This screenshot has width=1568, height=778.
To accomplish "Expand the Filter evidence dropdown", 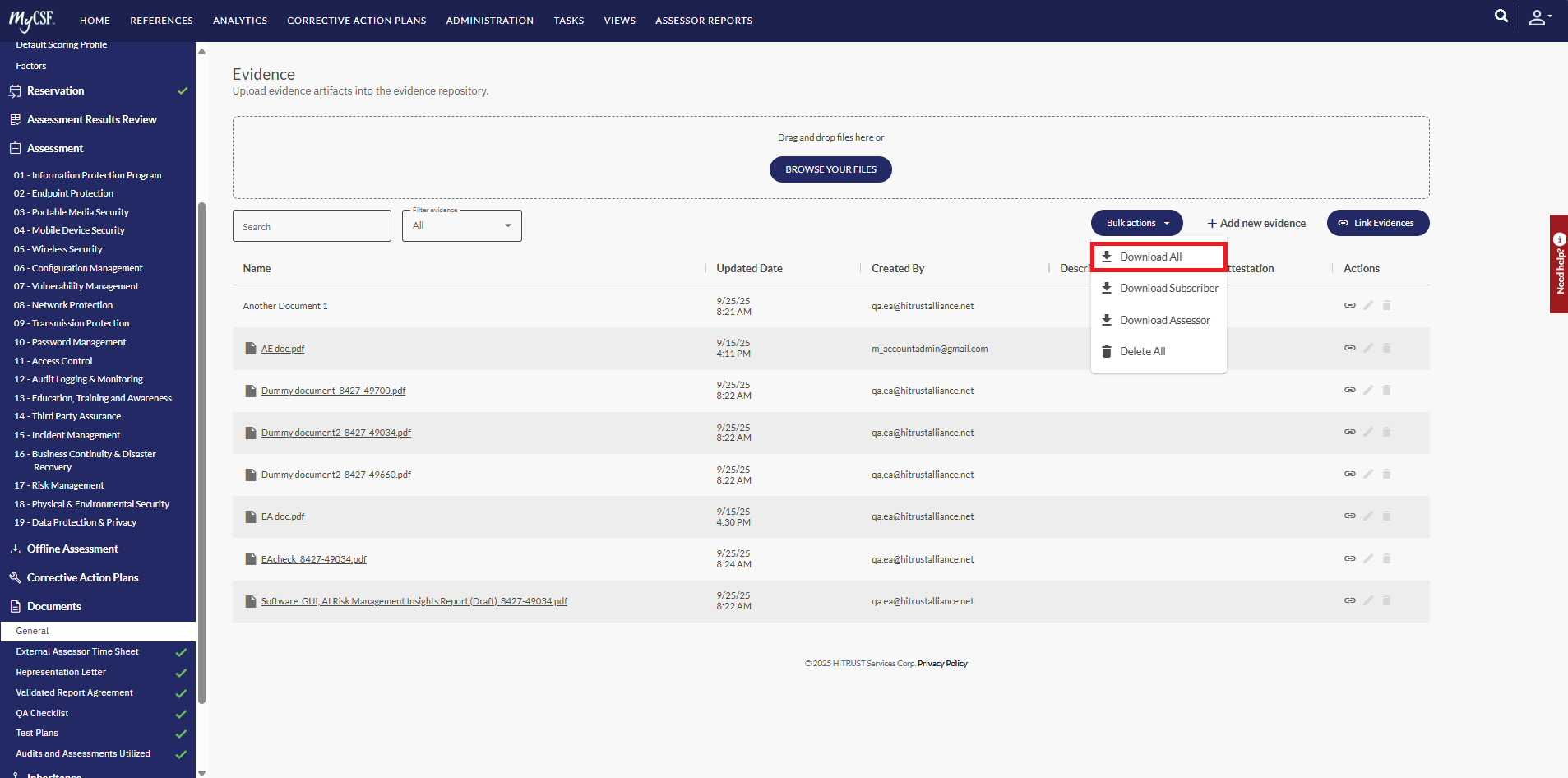I will coord(462,225).
